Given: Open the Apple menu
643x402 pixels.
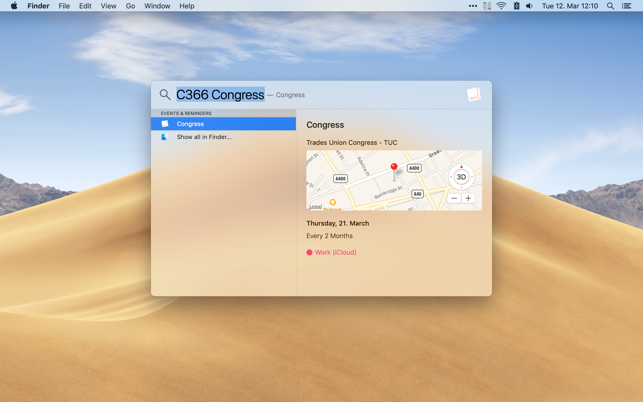Looking at the screenshot, I should point(14,6).
